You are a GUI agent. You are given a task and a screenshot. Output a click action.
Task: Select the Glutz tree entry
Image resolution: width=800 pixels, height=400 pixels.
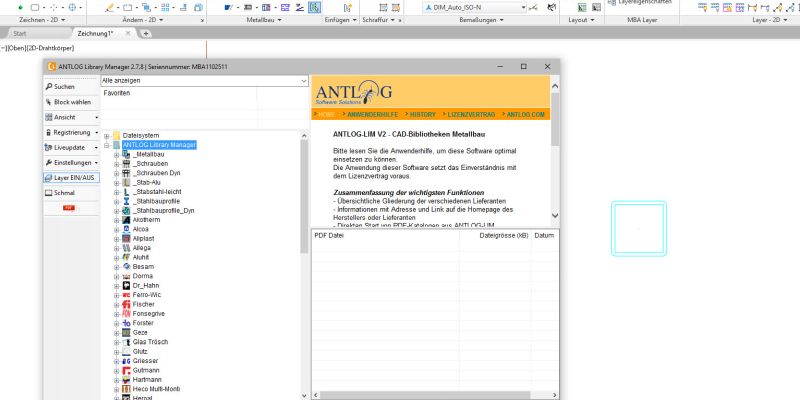click(140, 352)
